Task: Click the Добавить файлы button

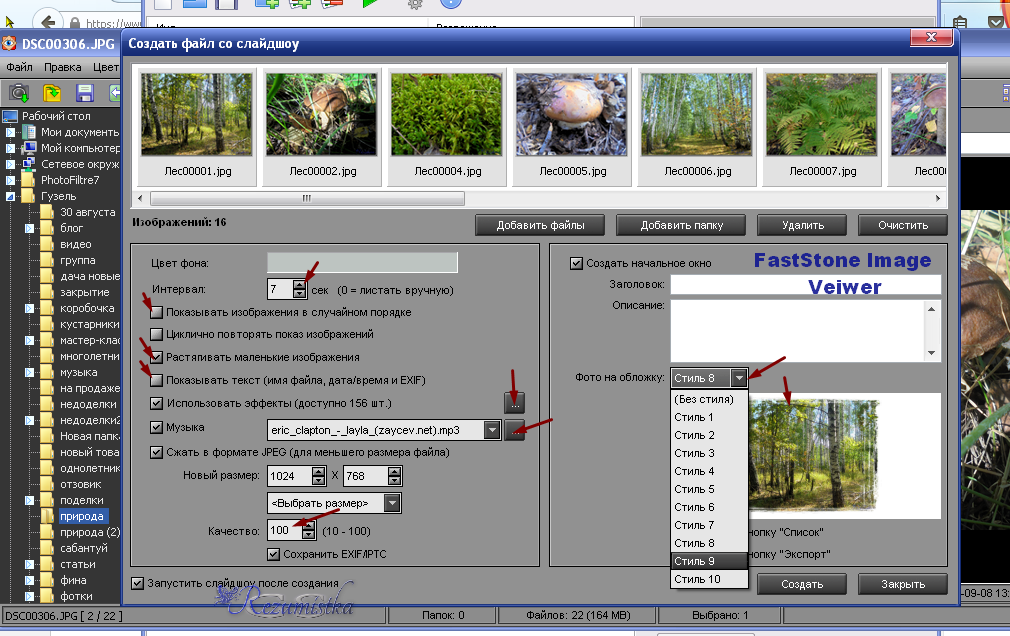Action: [x=540, y=226]
